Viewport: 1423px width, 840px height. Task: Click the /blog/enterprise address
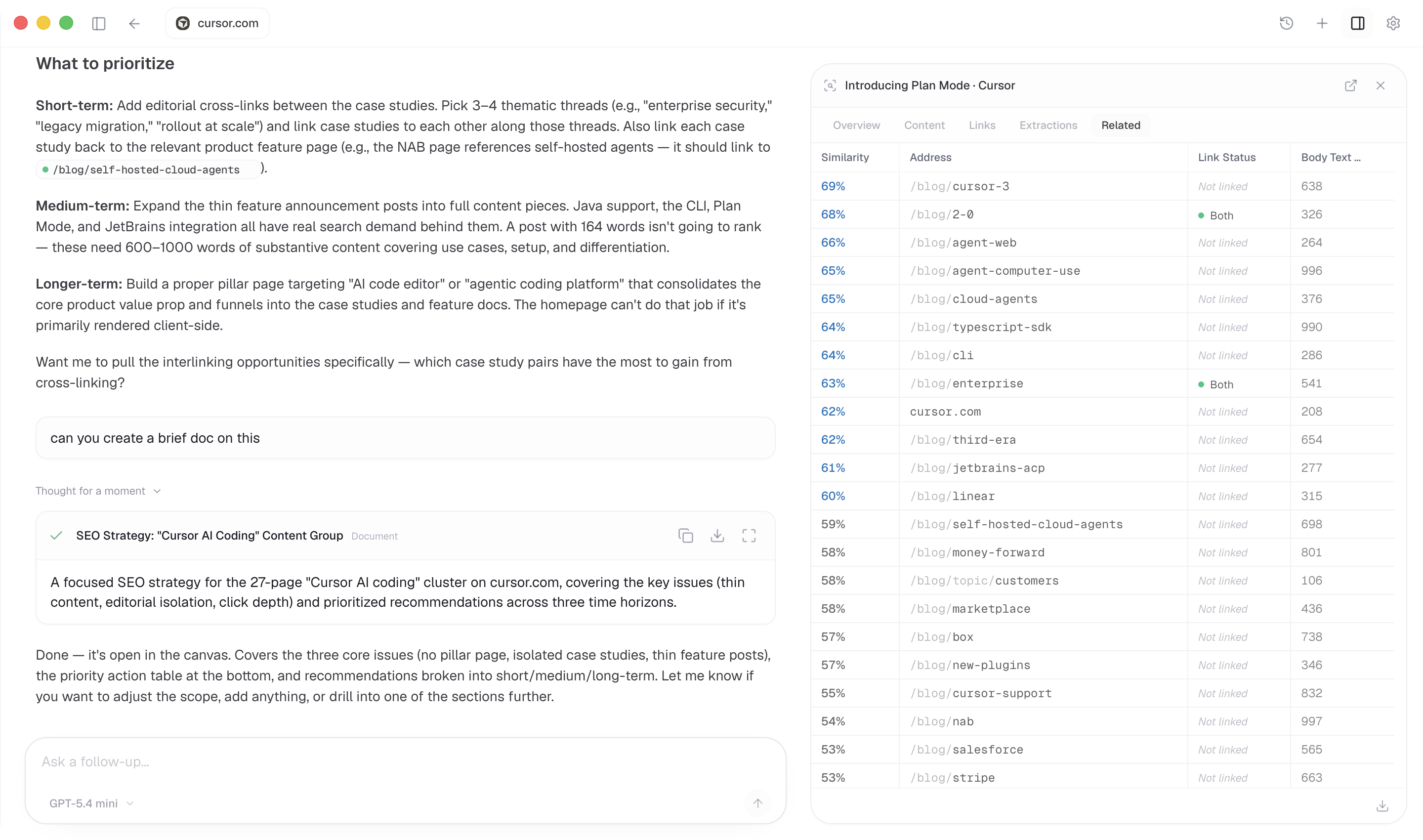click(x=967, y=383)
